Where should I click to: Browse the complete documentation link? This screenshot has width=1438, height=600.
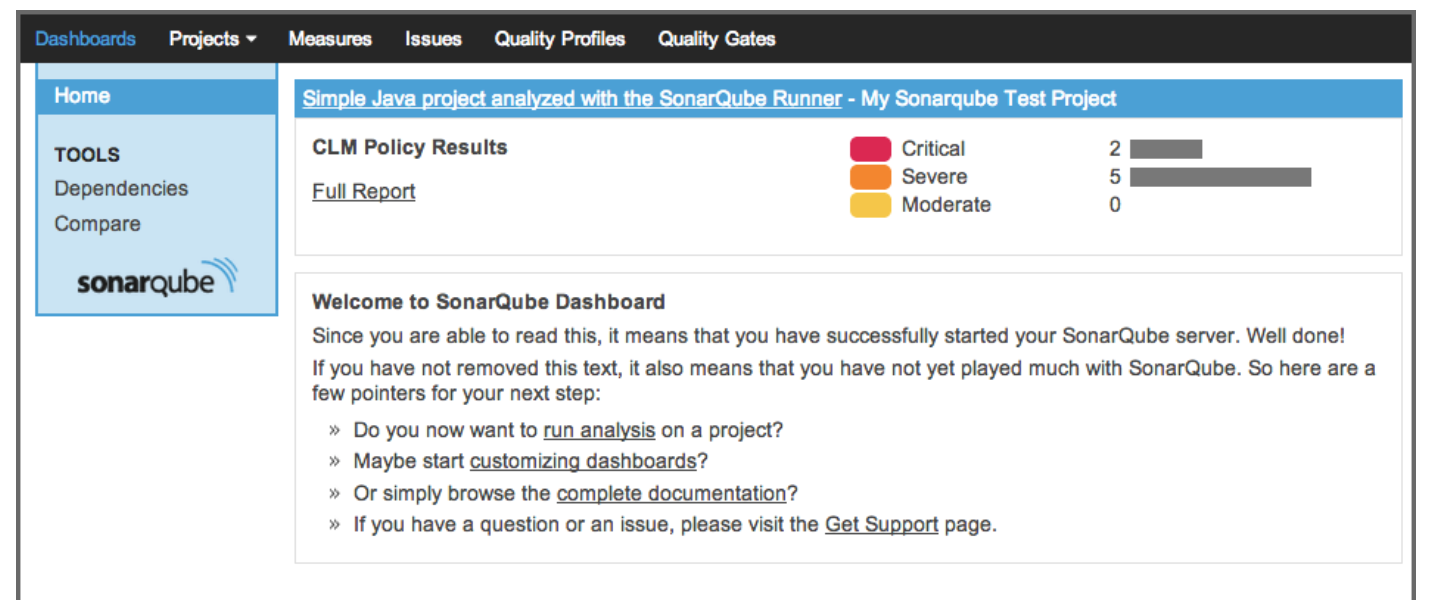click(671, 494)
